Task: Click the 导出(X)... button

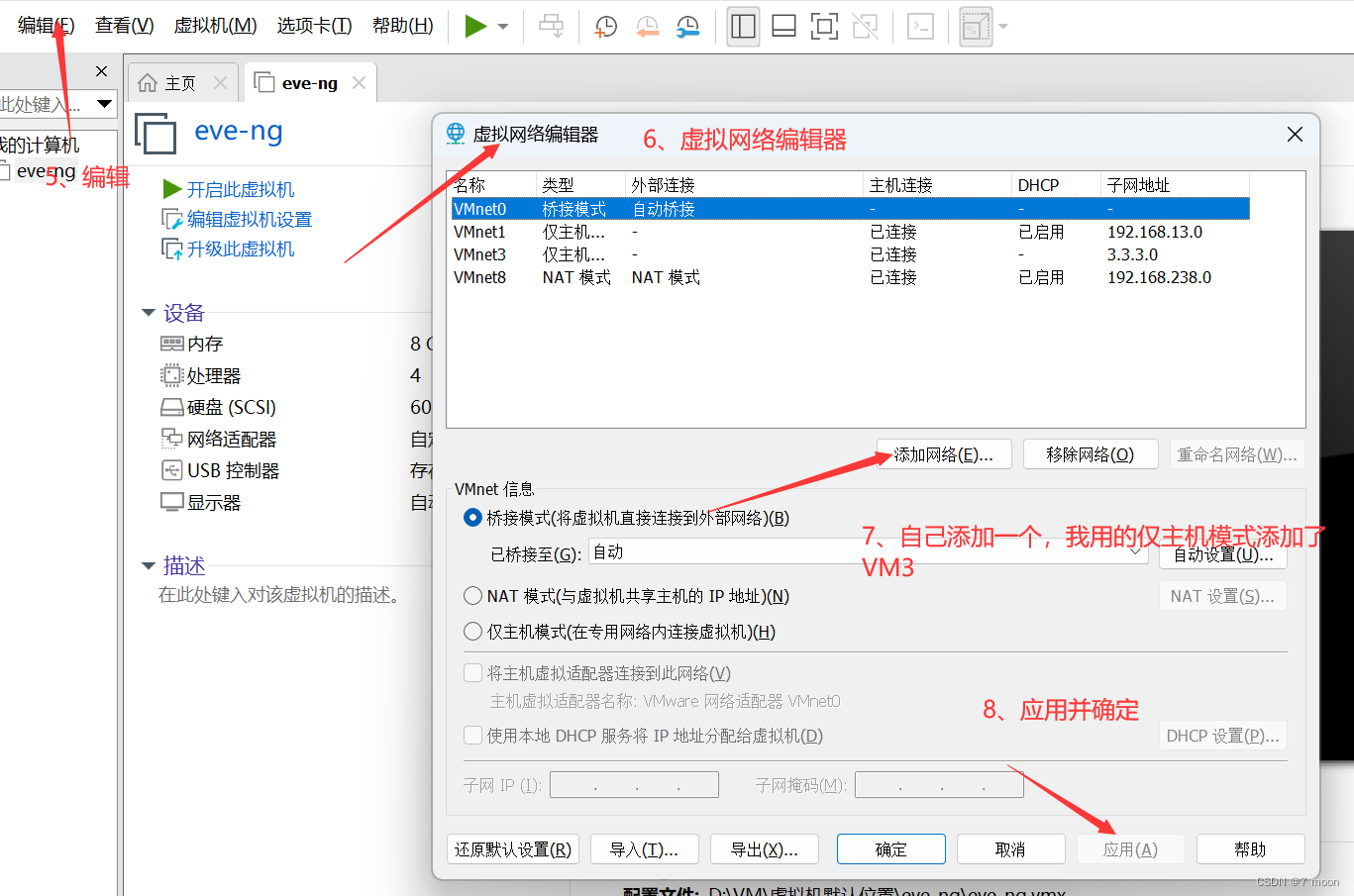Action: point(765,849)
